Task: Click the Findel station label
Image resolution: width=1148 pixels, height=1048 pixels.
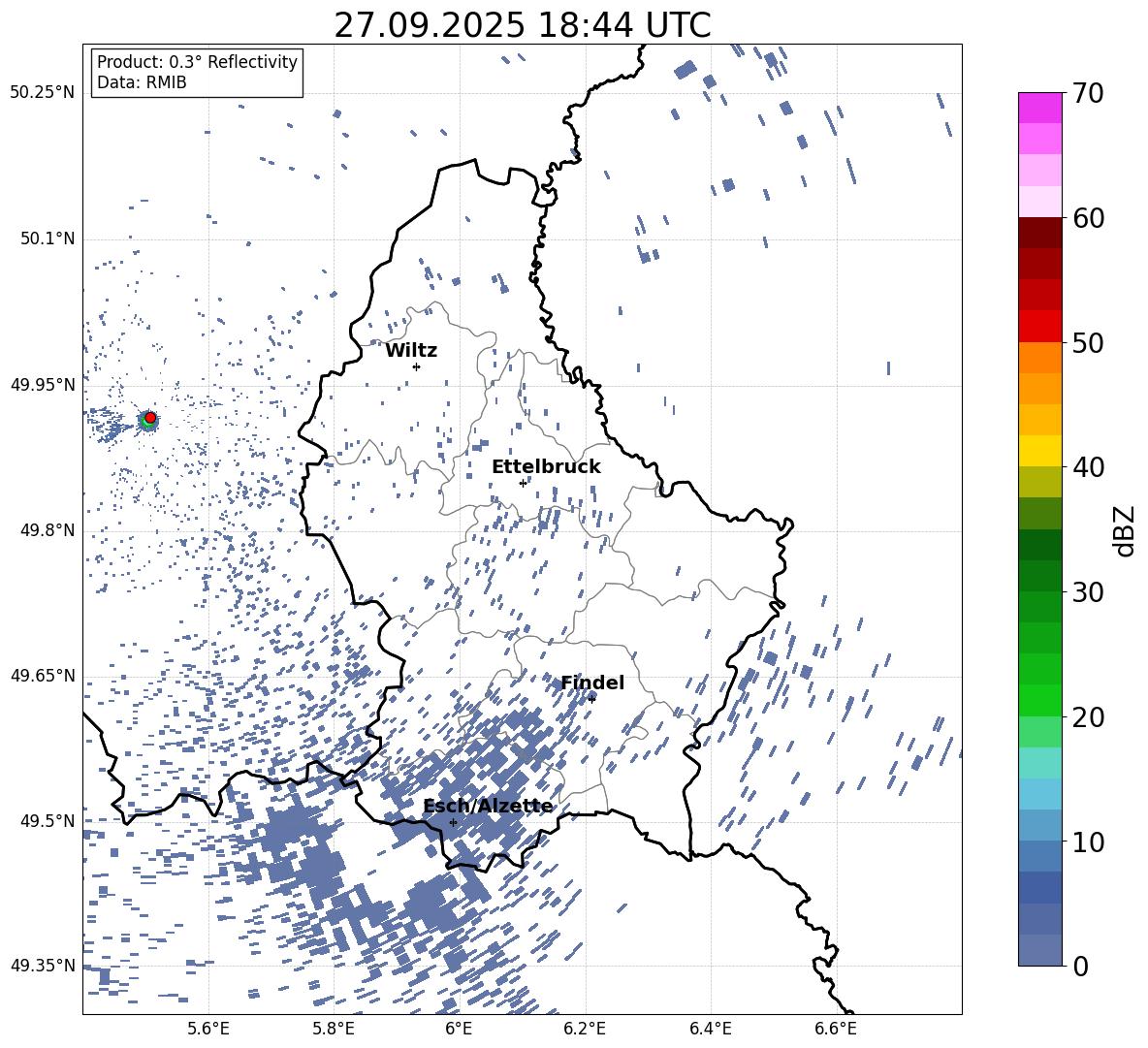Action: click(592, 683)
